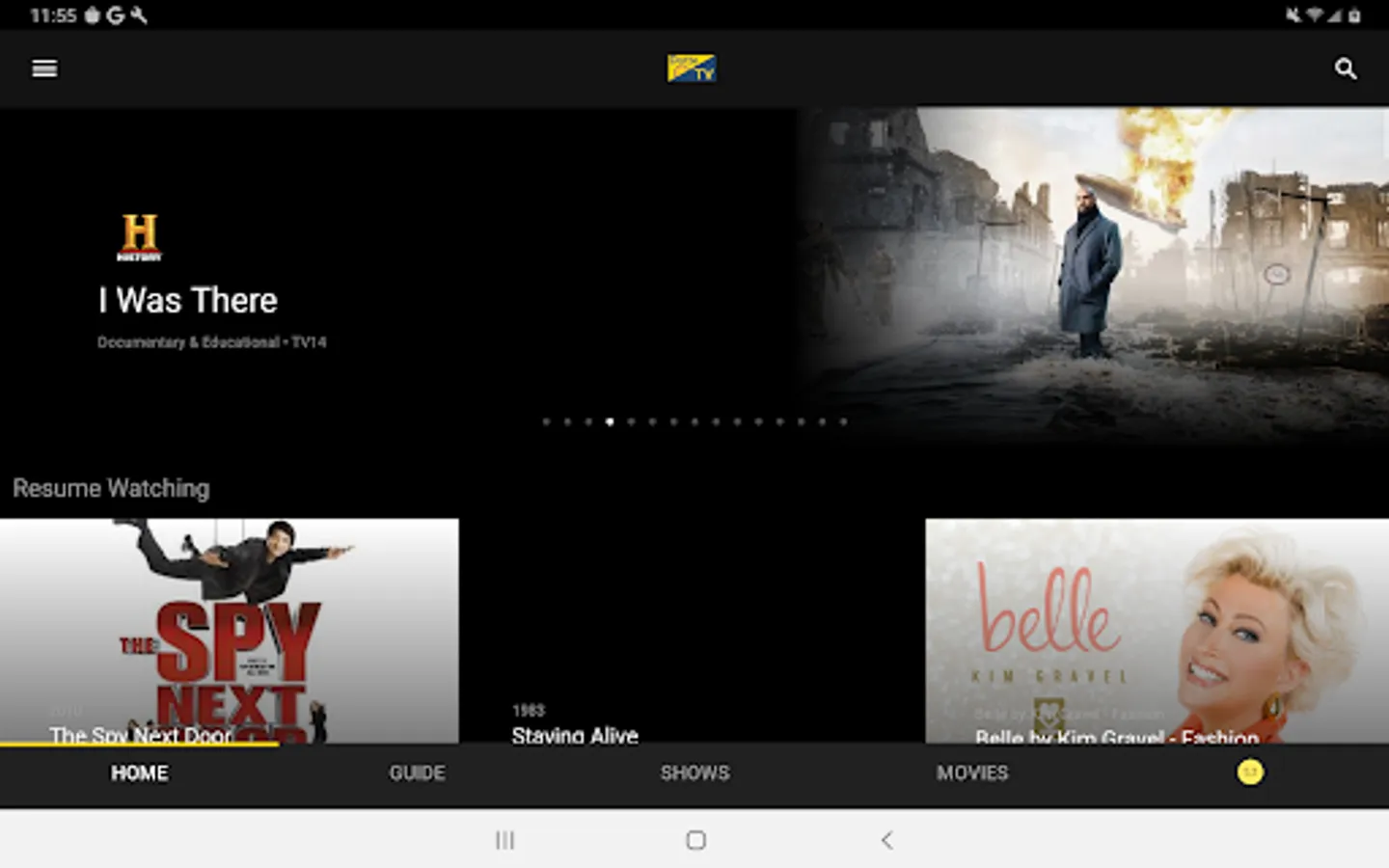1389x868 pixels.
Task: Open the hamburger navigation menu
Action: [44, 68]
